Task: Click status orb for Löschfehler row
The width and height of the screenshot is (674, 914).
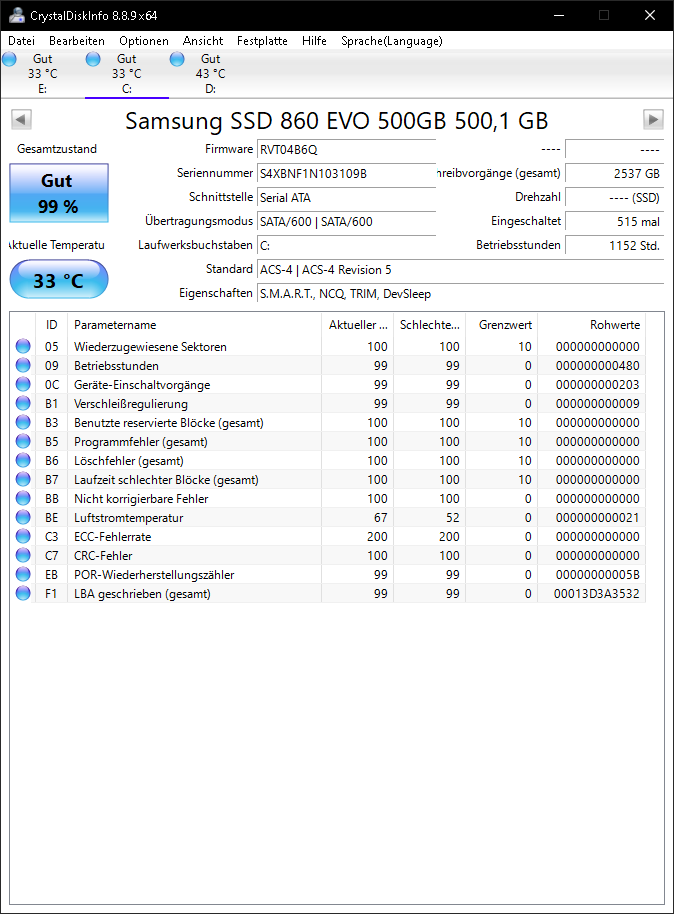Action: pyautogui.click(x=23, y=460)
